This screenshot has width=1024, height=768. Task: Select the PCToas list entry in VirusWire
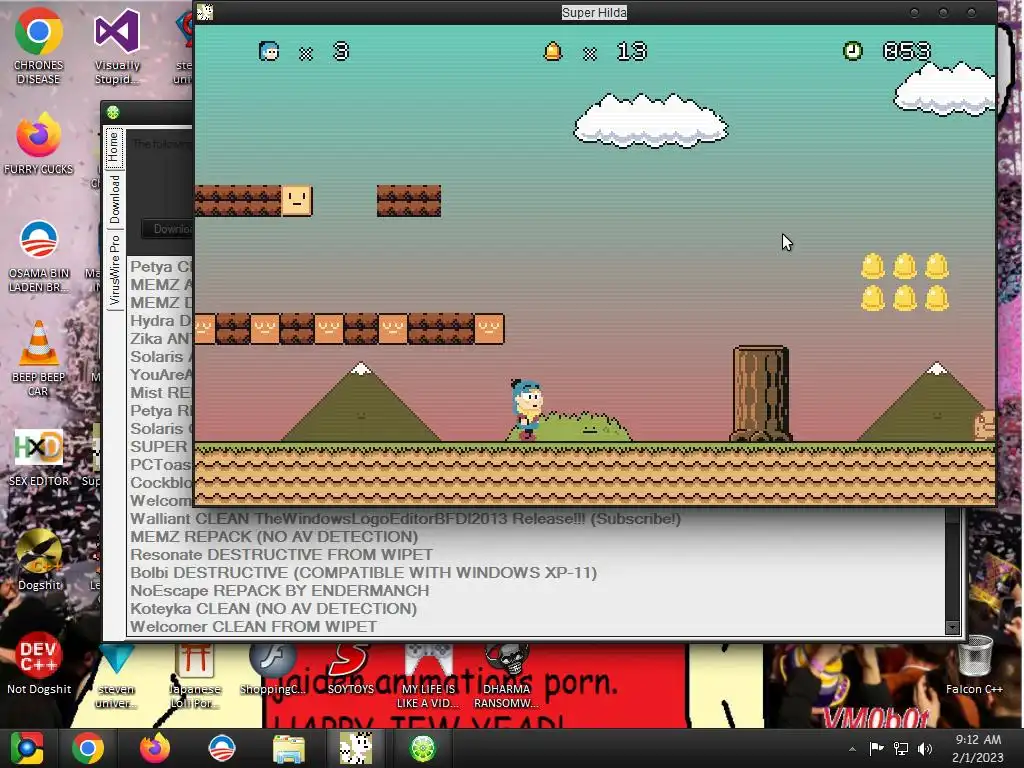pos(161,465)
